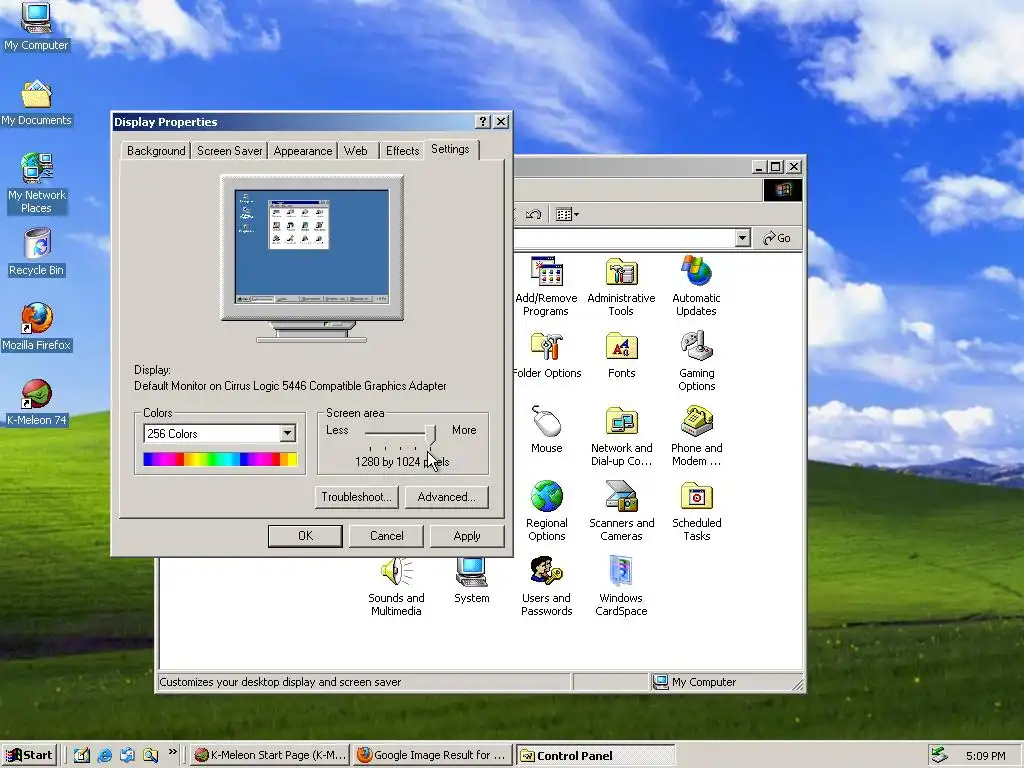Open the Mouse settings icon
This screenshot has width=1024, height=768.
(x=547, y=430)
